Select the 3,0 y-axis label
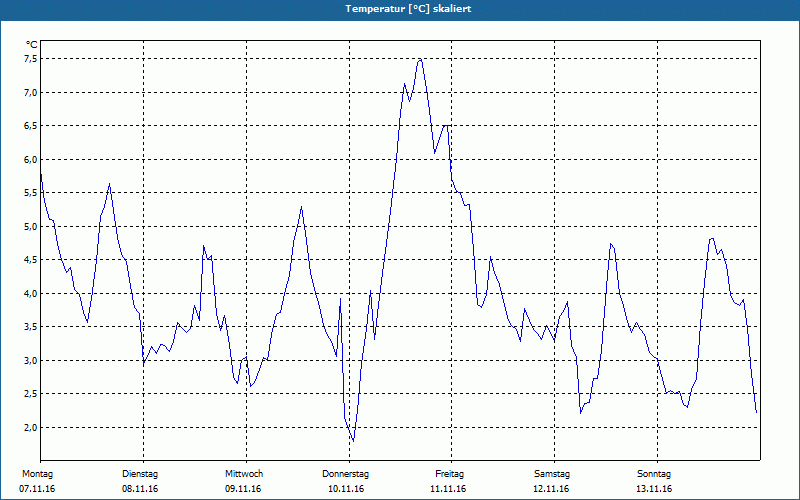Screen dimensions: 800x500 pos(30,360)
